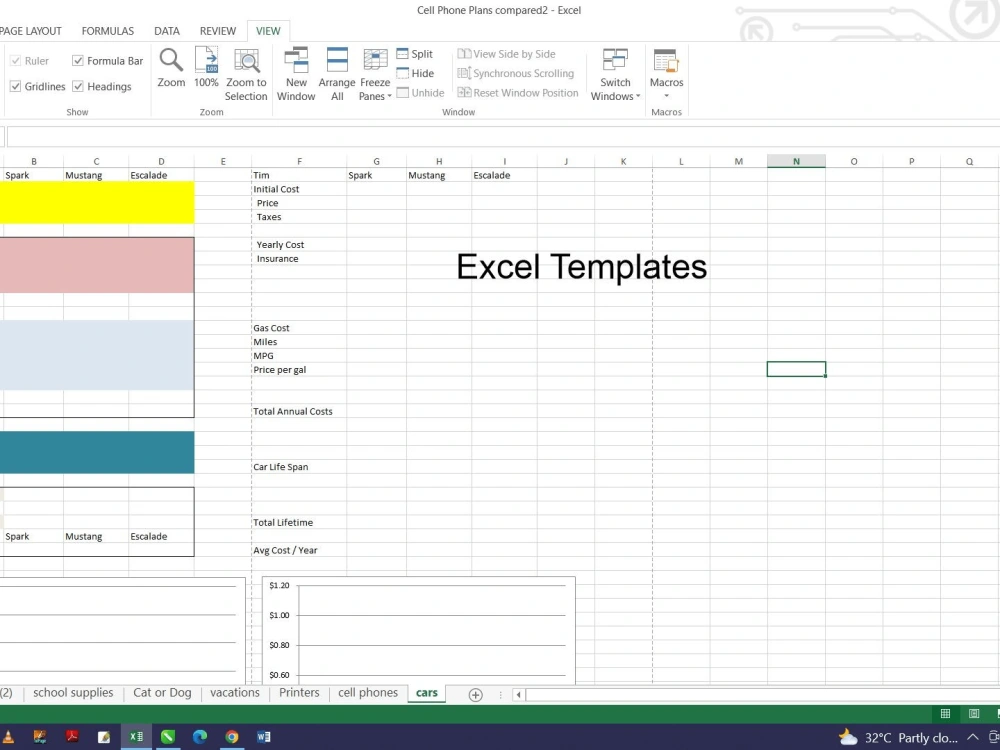The width and height of the screenshot is (1000, 750).
Task: Open a New Window of the workbook
Action: pyautogui.click(x=296, y=70)
